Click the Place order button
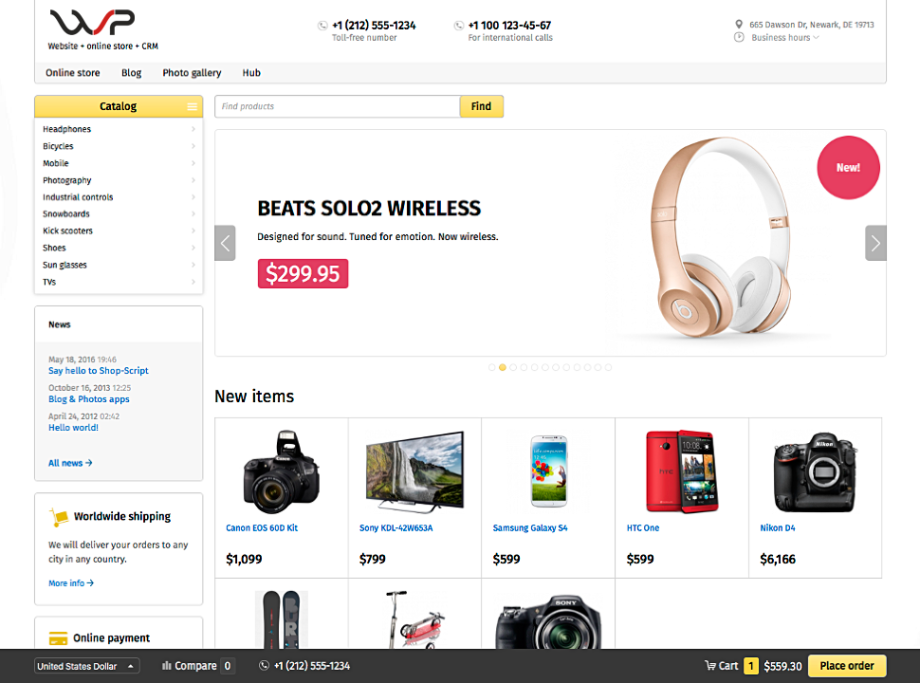Screen dimensions: 920x683 tap(847, 666)
